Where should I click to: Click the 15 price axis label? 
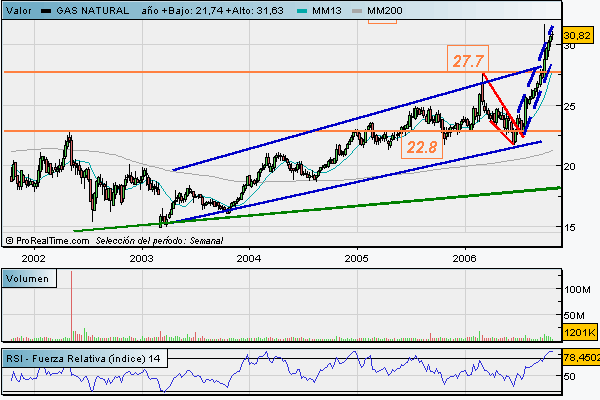[569, 227]
